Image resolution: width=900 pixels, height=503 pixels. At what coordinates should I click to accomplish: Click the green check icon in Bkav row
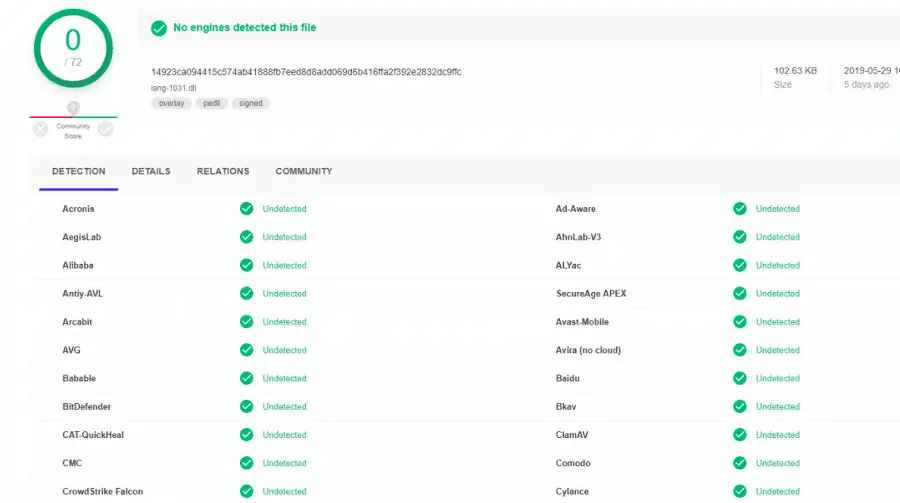(x=740, y=407)
